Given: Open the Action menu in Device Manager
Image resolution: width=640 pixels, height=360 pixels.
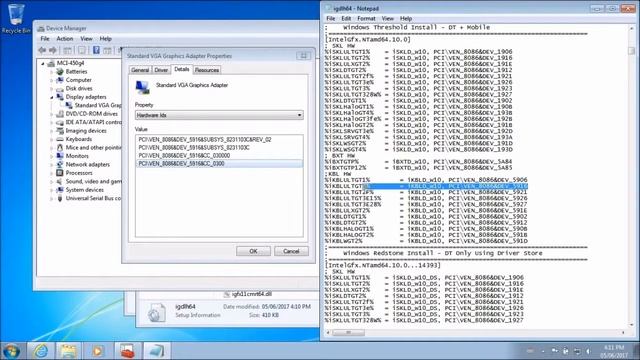Looking at the screenshot, I should [x=64, y=39].
